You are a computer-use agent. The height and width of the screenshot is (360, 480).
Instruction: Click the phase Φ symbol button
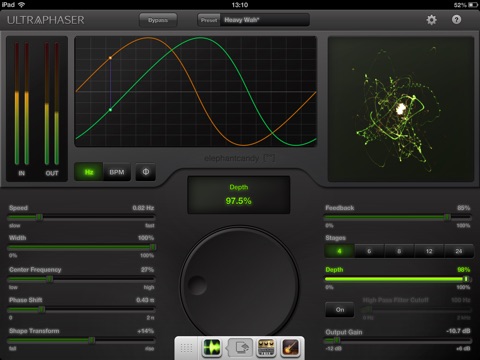pyautogui.click(x=146, y=172)
